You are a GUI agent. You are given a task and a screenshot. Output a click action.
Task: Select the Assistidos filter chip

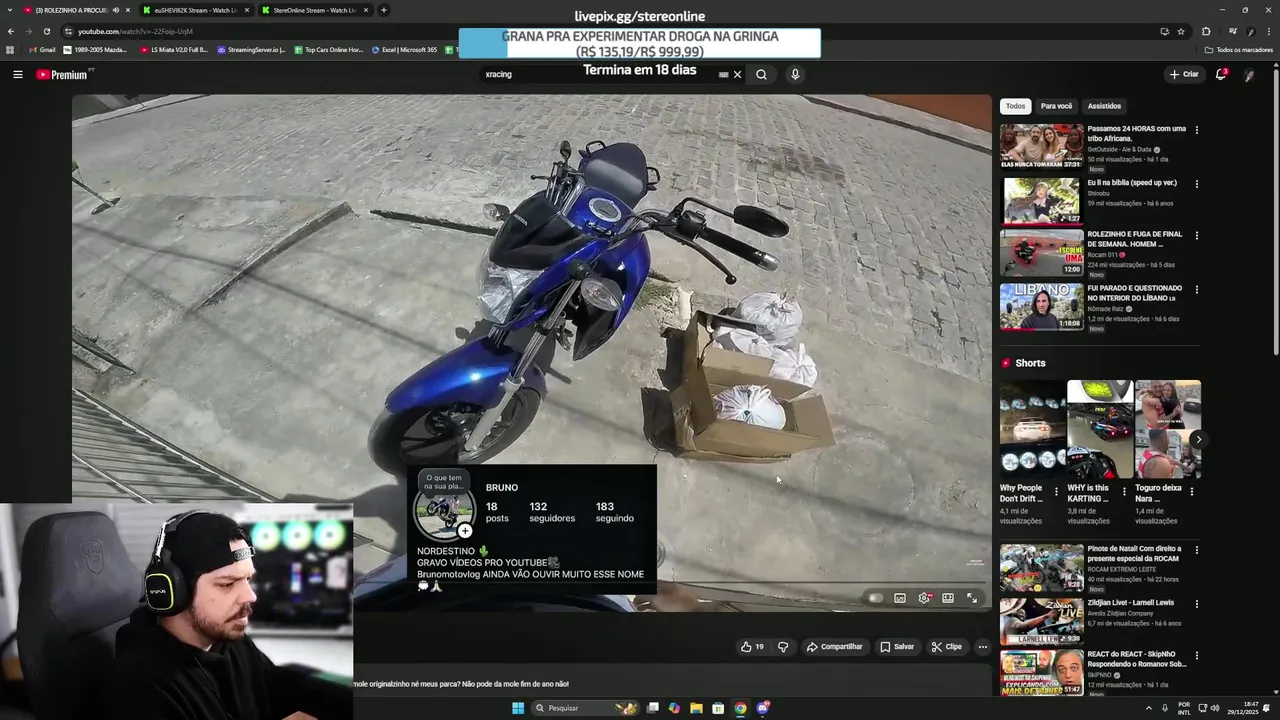point(1104,106)
